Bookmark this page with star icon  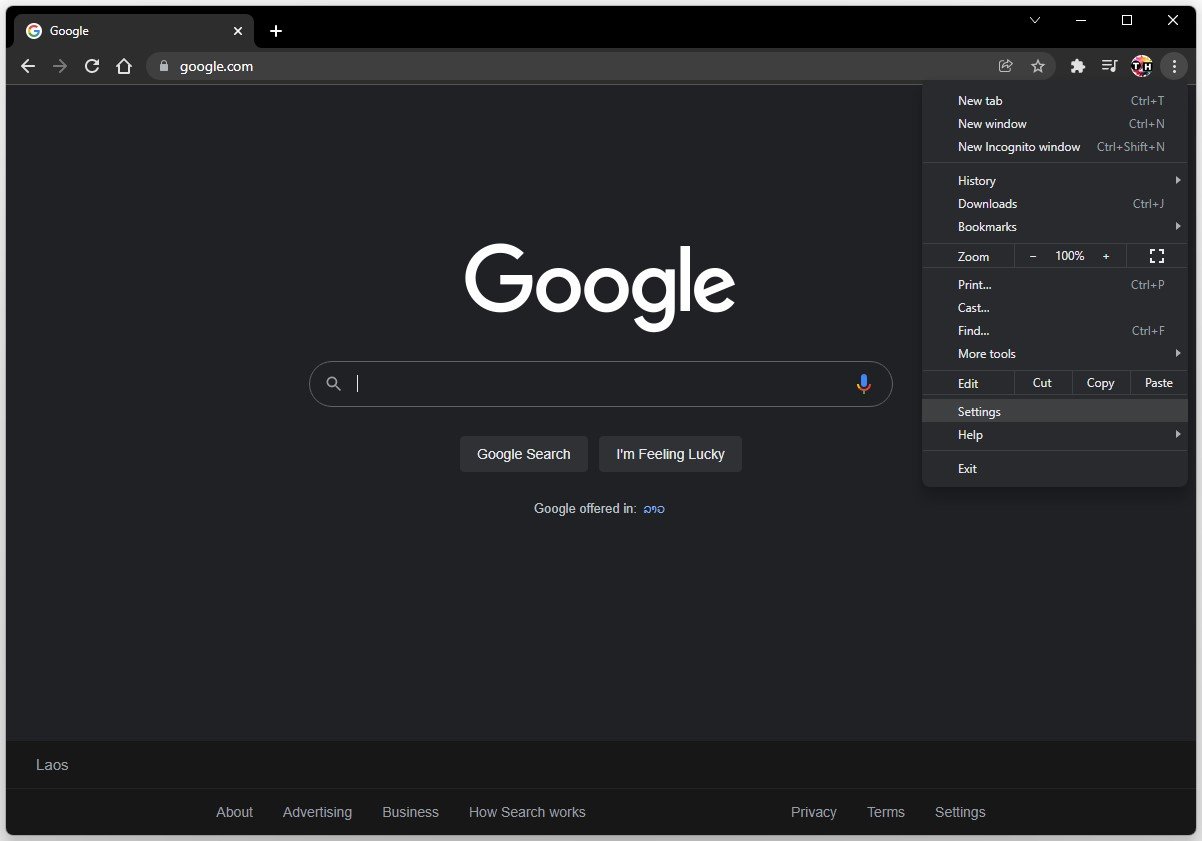click(1038, 66)
